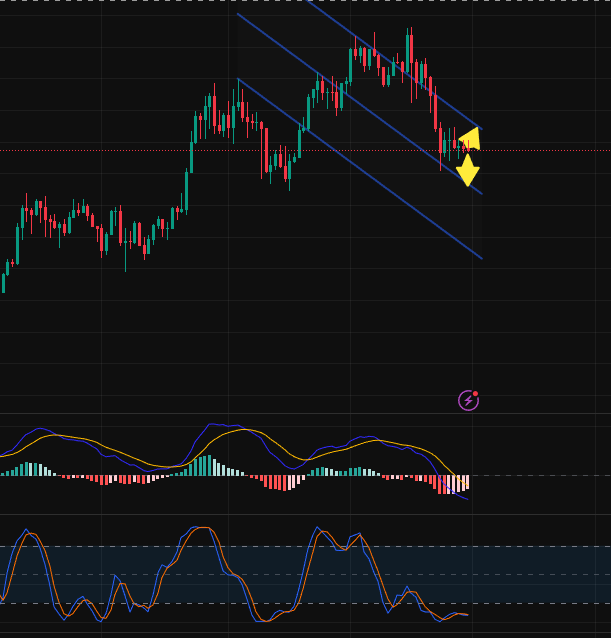Select the blue MACD line at its peak

[x=223, y=423]
